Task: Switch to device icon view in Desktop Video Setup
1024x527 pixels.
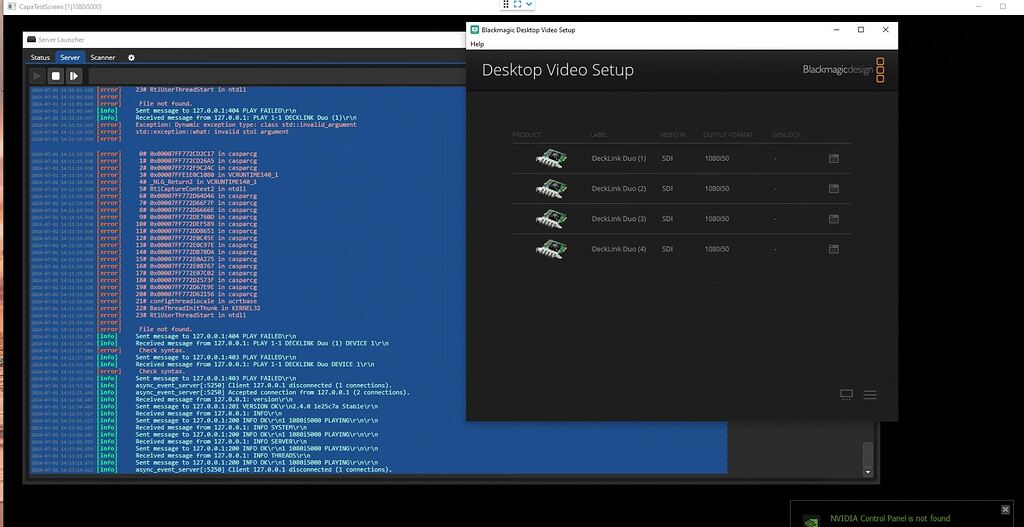Action: 846,395
